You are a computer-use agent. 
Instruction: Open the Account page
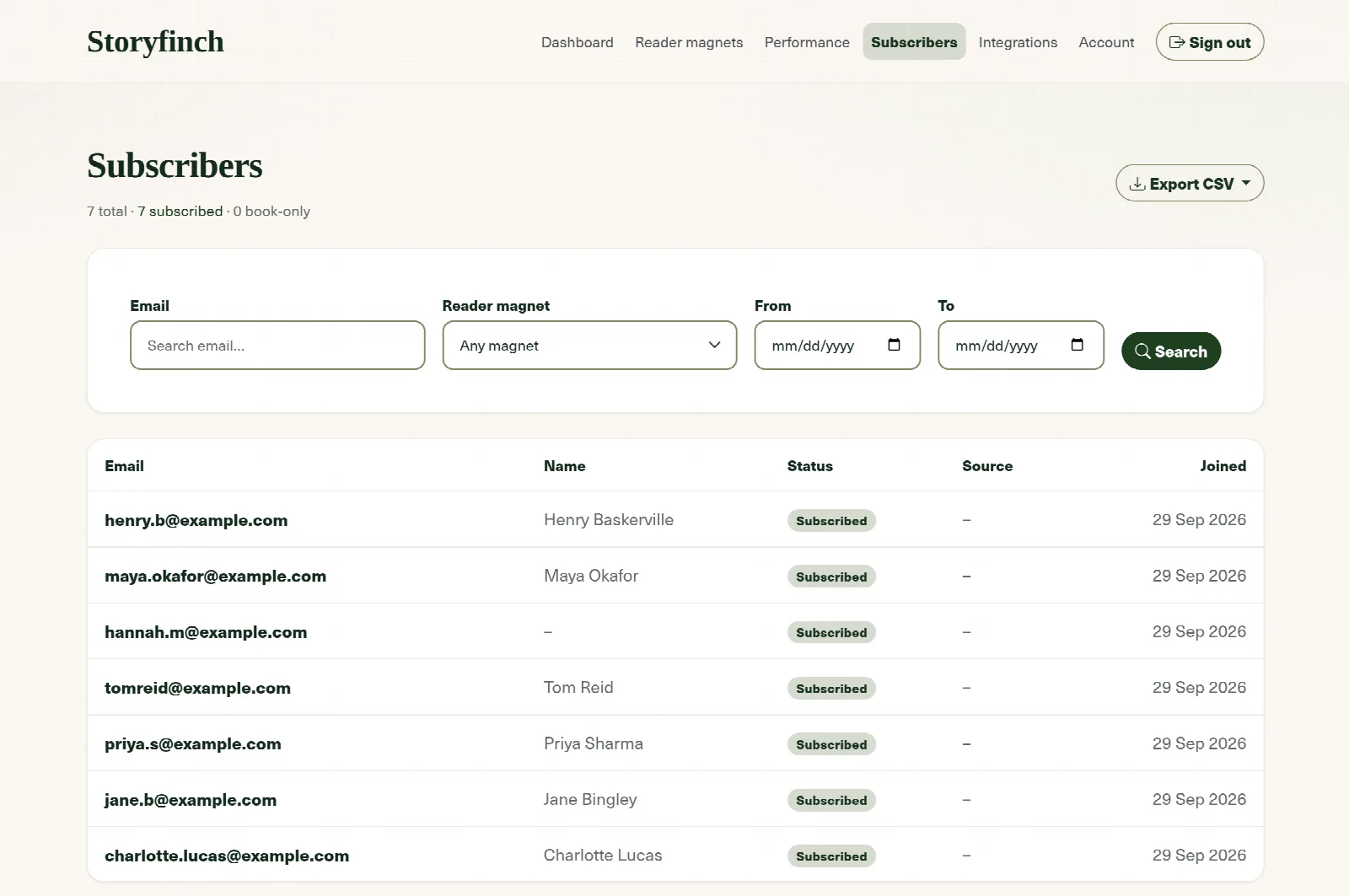coord(1106,42)
